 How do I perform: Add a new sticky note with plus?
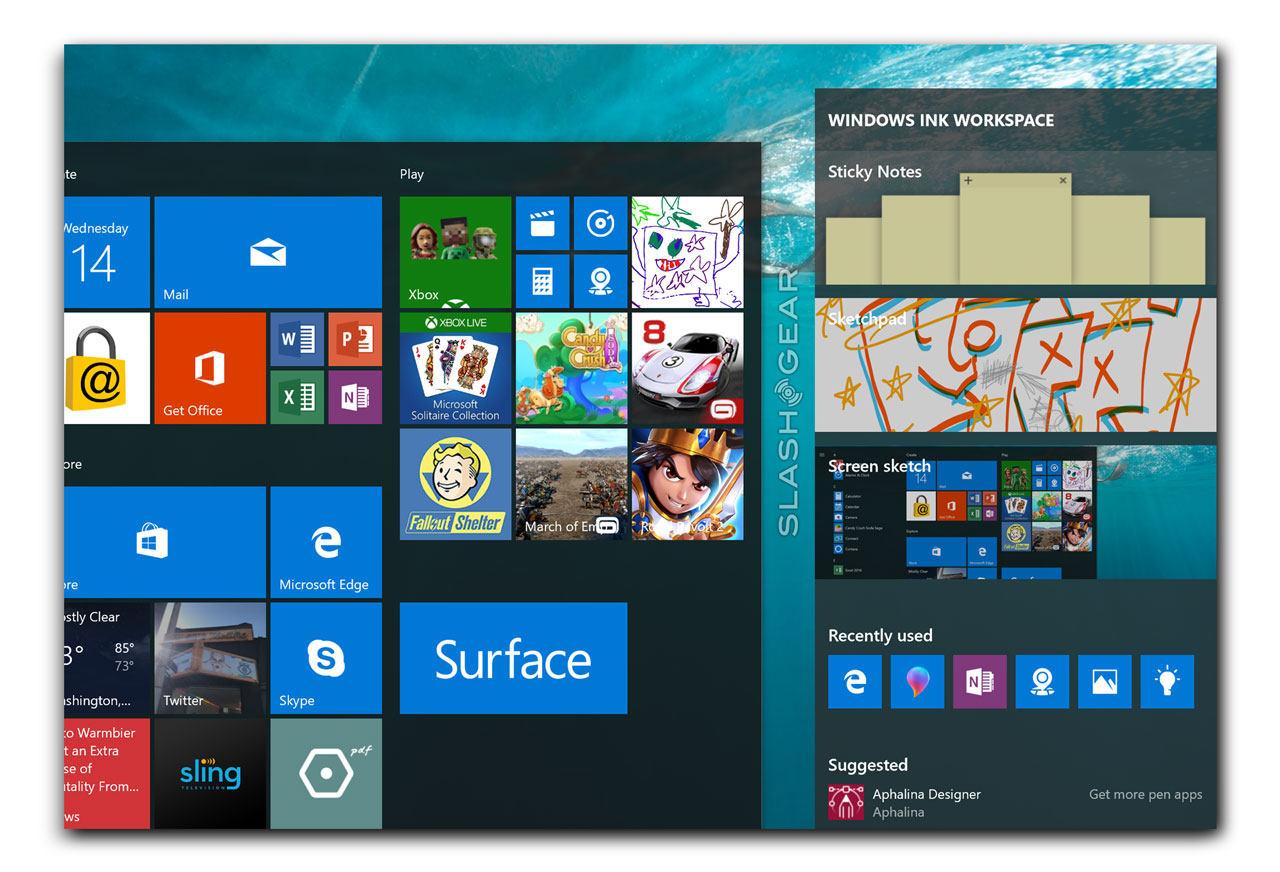[x=968, y=181]
